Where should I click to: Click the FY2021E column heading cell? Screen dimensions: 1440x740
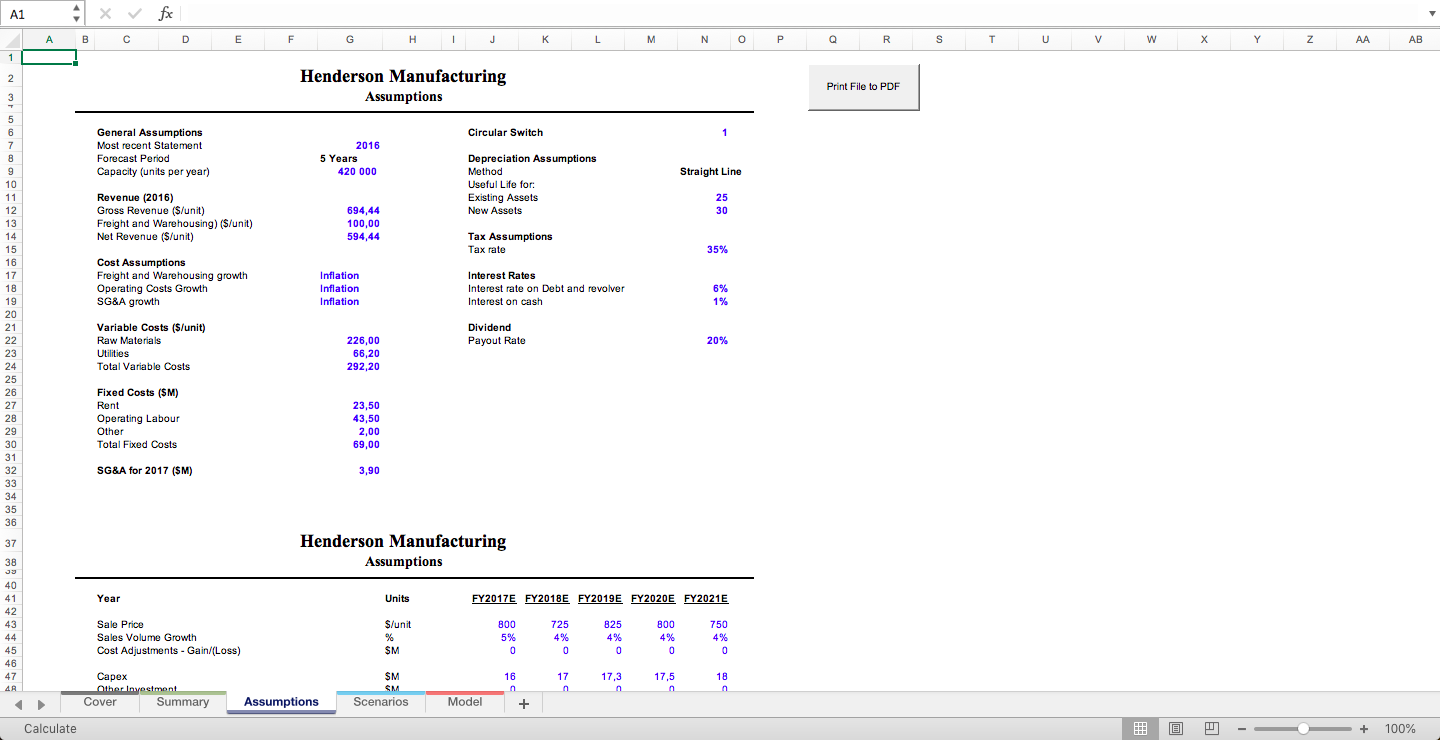(706, 599)
